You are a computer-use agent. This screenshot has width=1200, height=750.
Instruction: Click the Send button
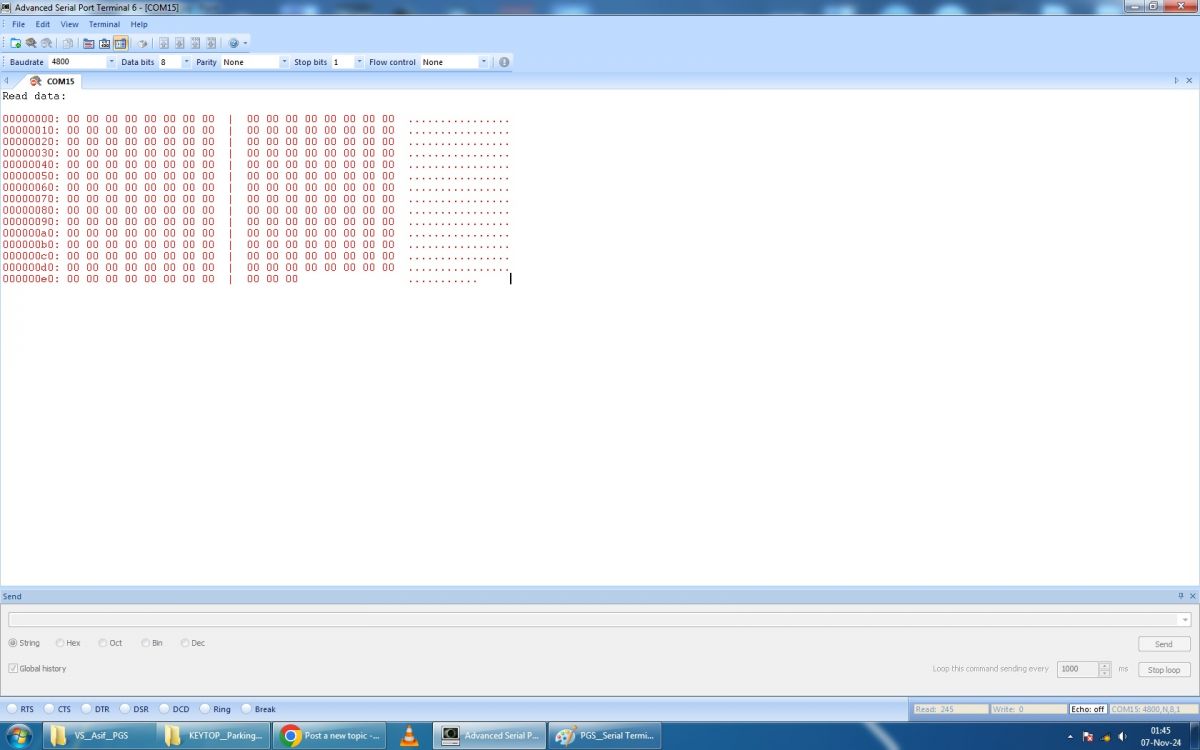(1164, 644)
